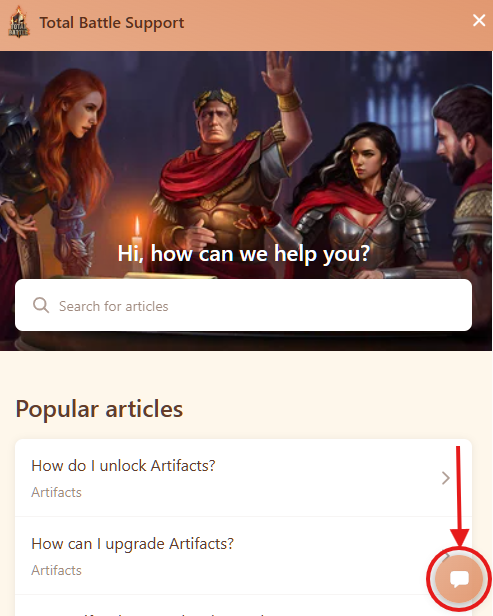Image resolution: width=493 pixels, height=616 pixels.
Task: Click the search magnifier icon
Action: pyautogui.click(x=41, y=305)
